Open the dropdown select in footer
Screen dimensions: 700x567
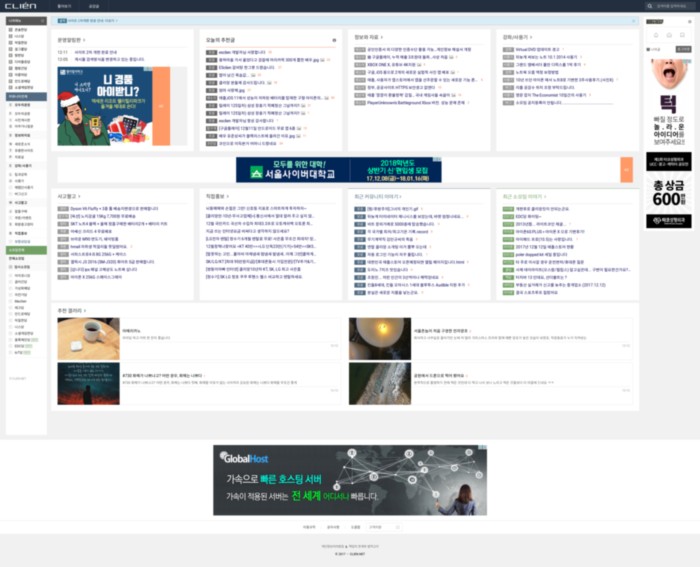383,527
